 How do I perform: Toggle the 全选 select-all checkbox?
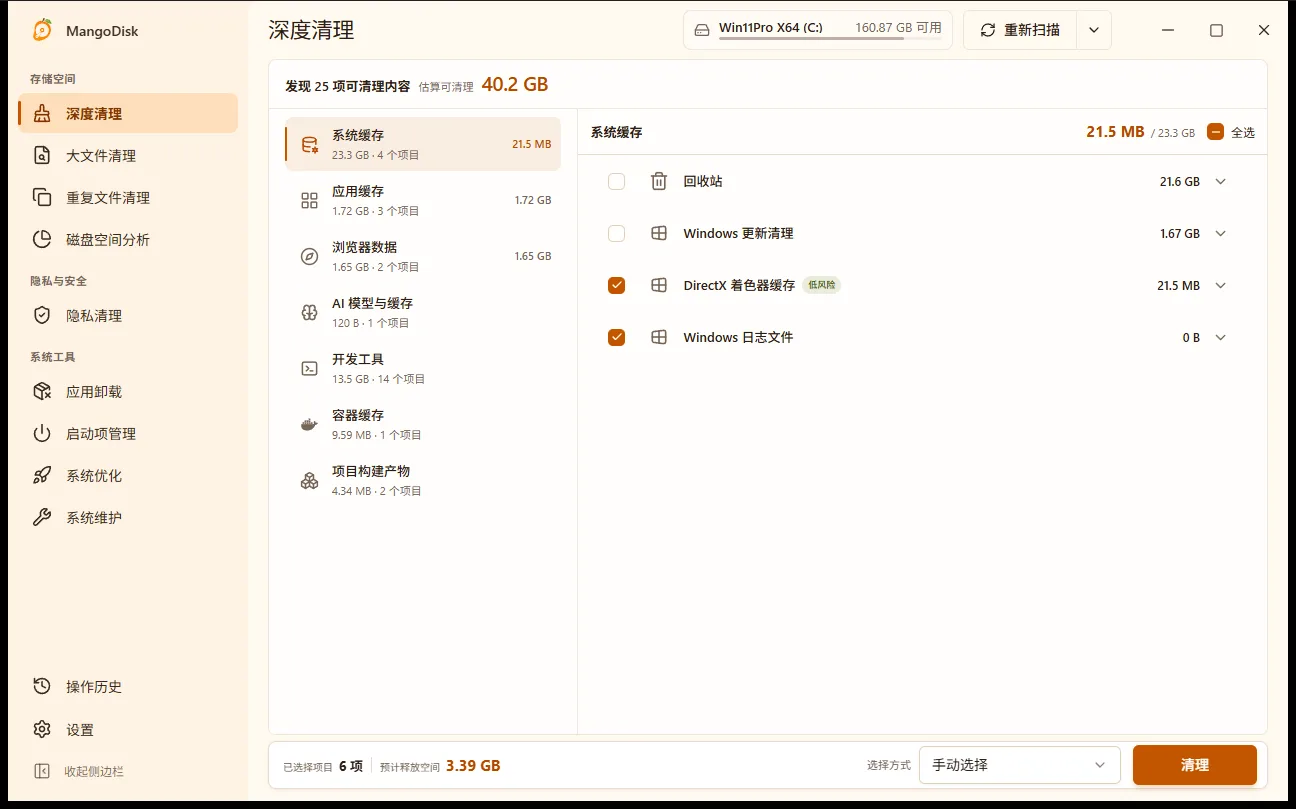pos(1215,132)
